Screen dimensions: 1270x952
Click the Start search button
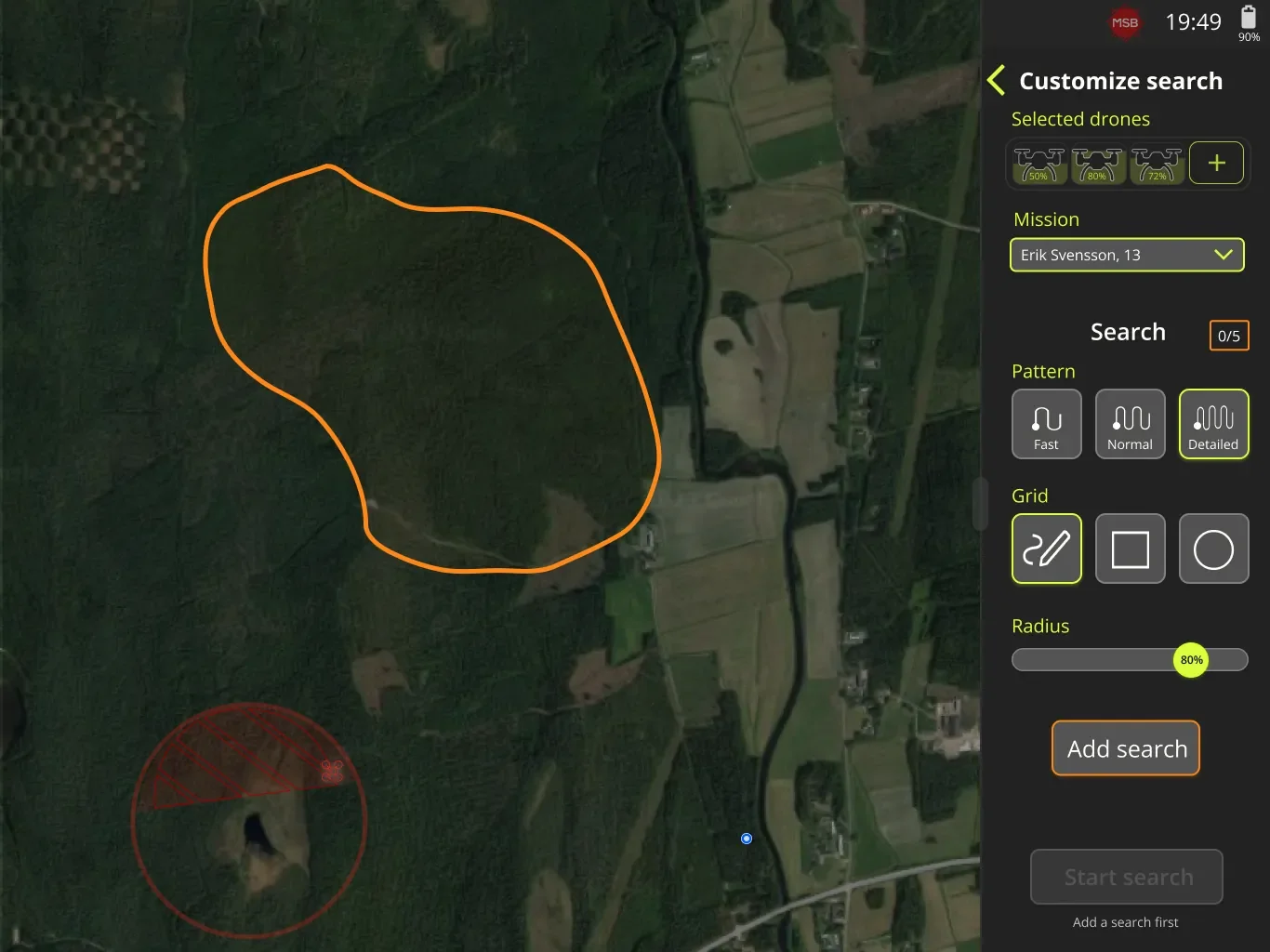tap(1127, 877)
